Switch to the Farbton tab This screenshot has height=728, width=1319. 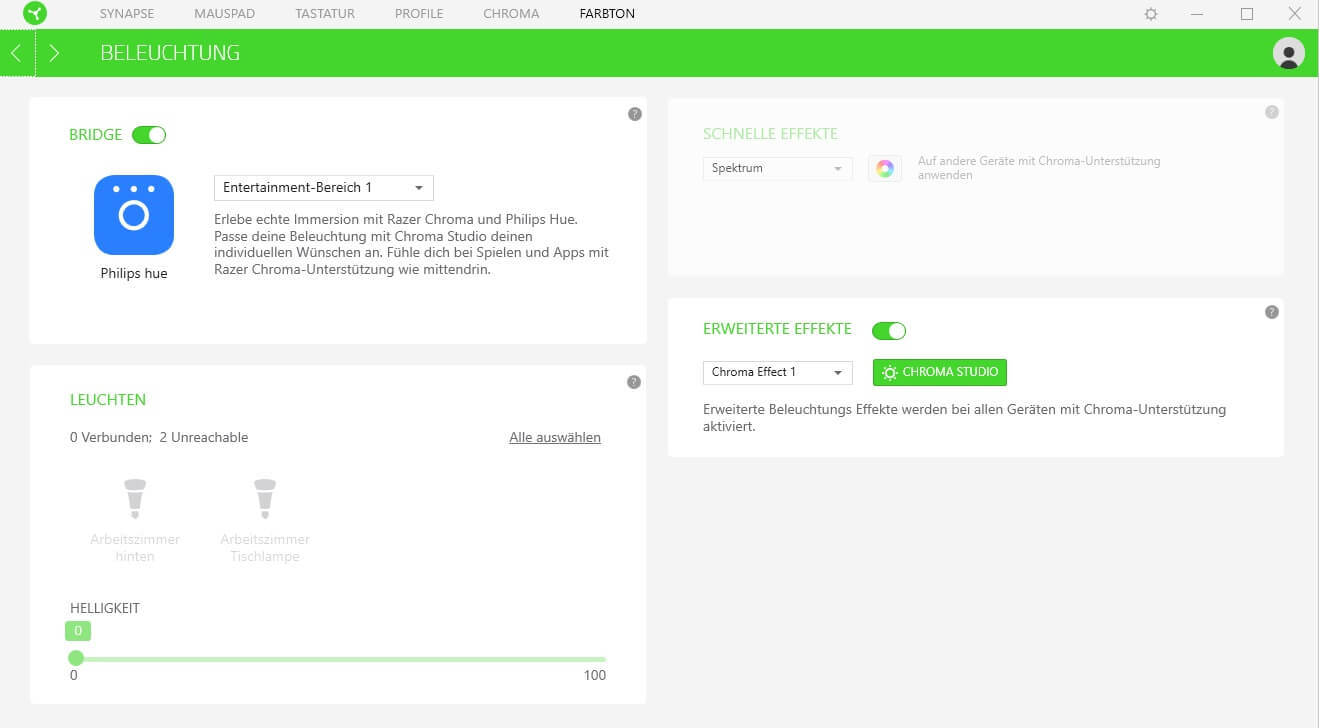click(x=607, y=14)
